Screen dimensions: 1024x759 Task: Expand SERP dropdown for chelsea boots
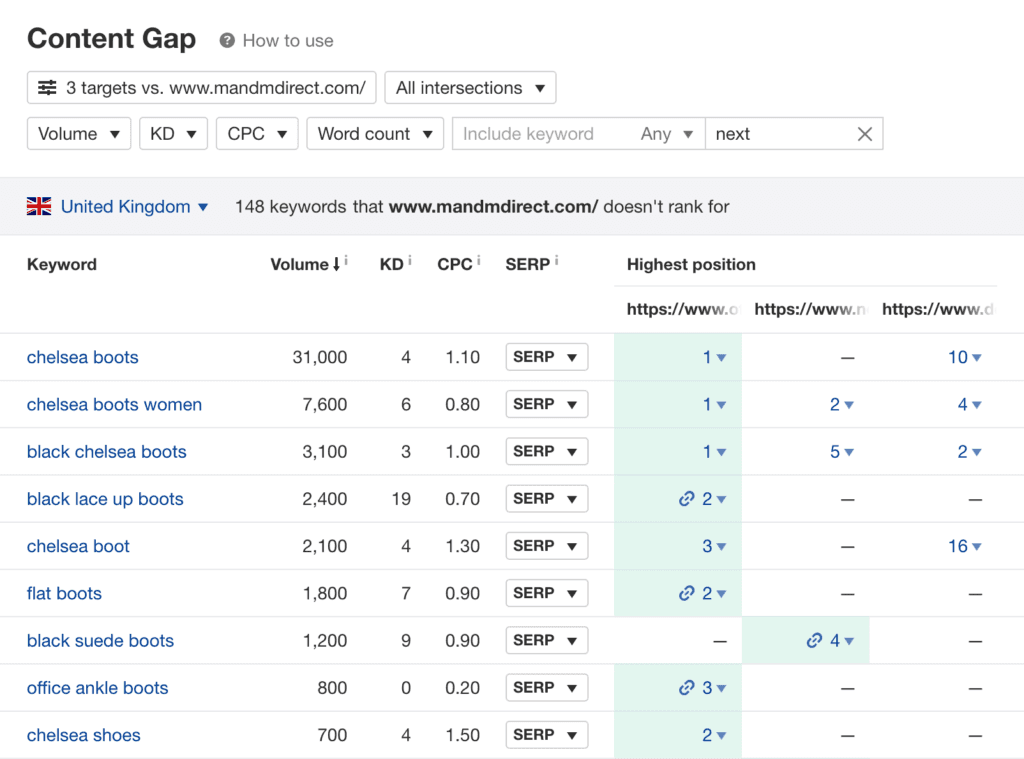(547, 357)
